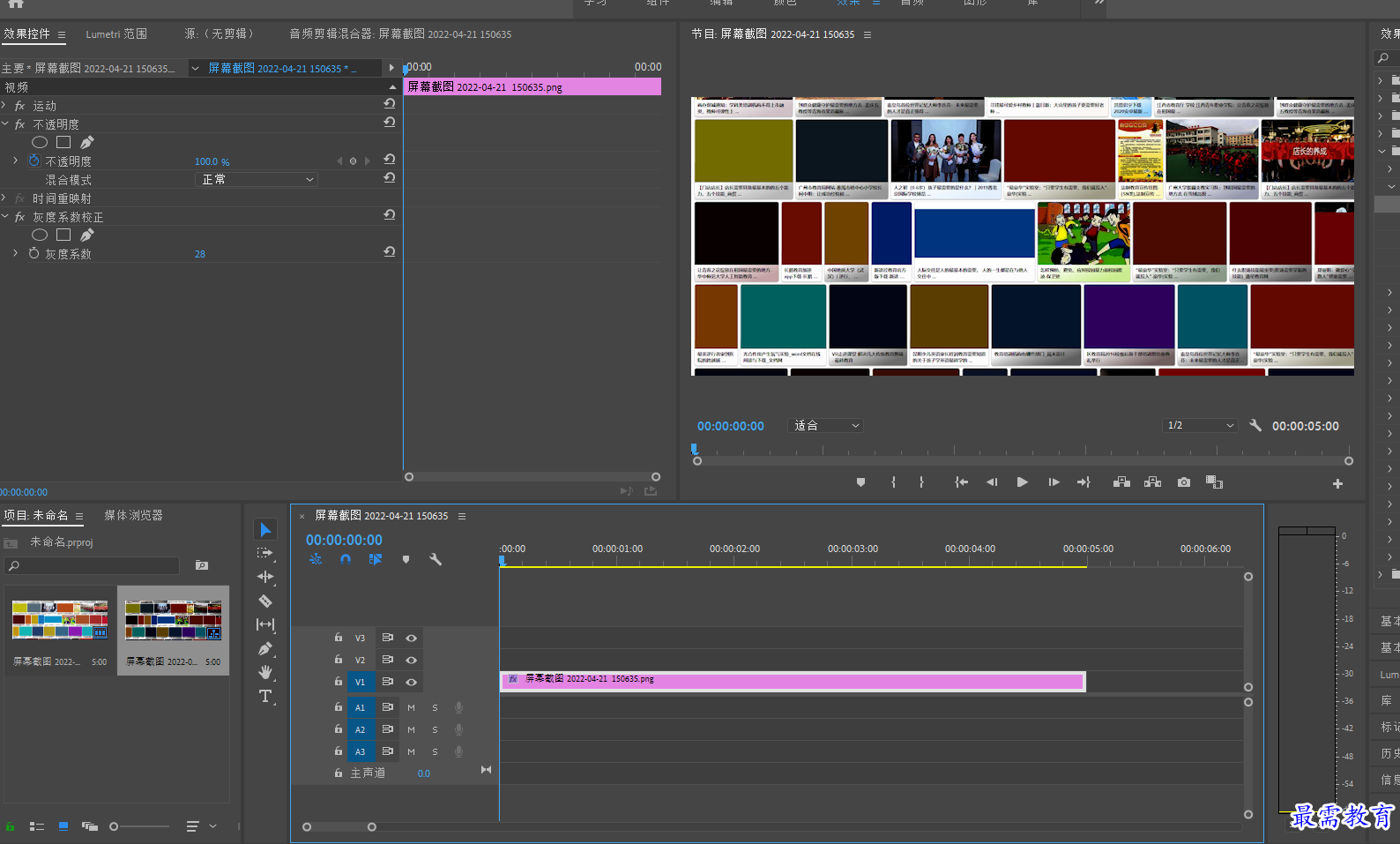Toggle V1 track output eye

[411, 682]
